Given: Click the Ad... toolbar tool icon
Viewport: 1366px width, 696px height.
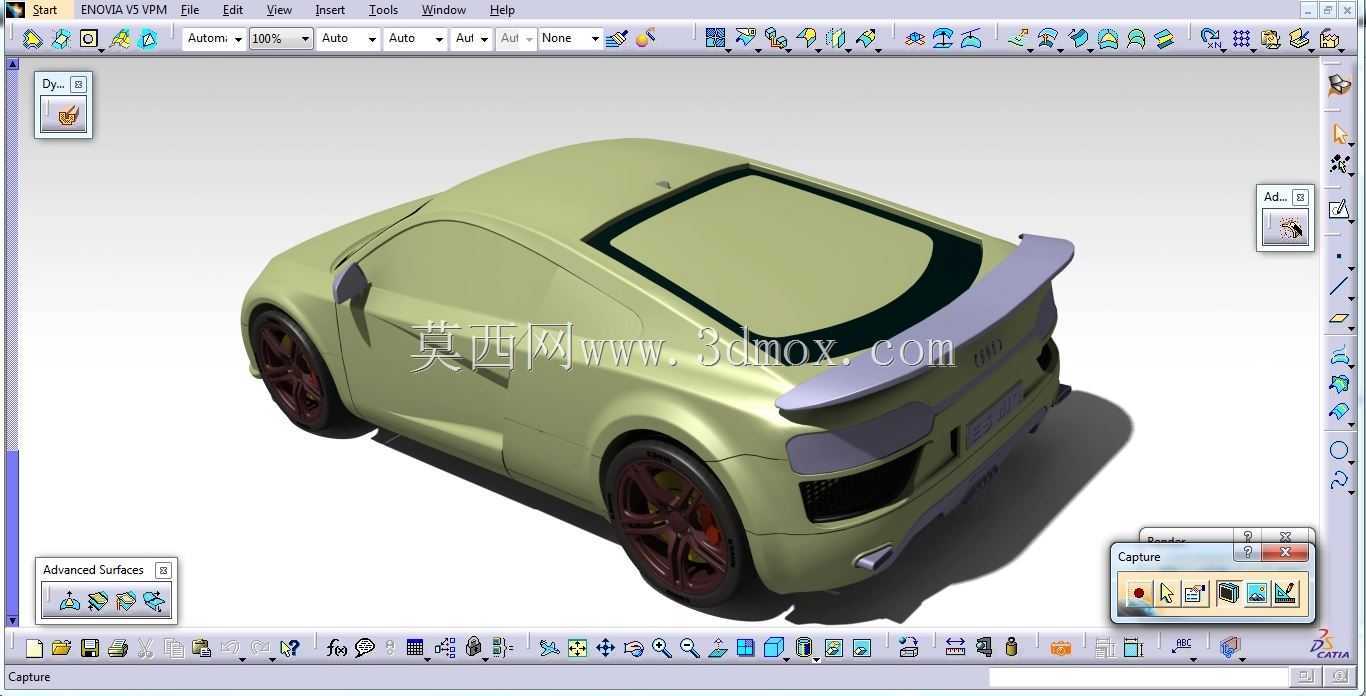Looking at the screenshot, I should pyautogui.click(x=1289, y=229).
